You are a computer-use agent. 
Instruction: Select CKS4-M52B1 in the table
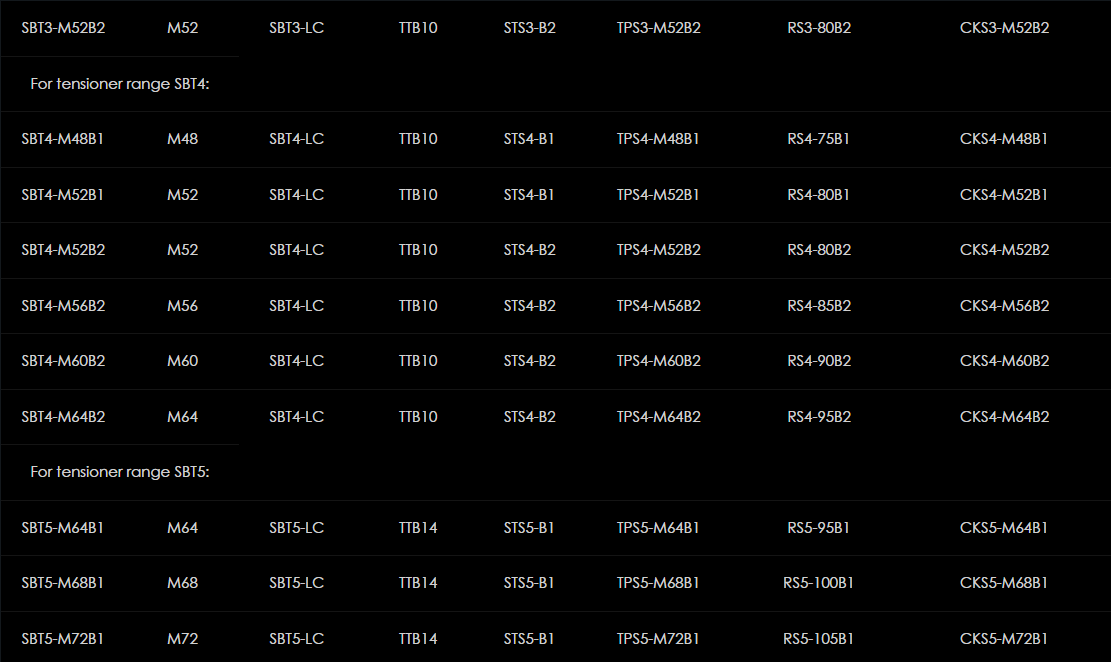(x=1004, y=195)
